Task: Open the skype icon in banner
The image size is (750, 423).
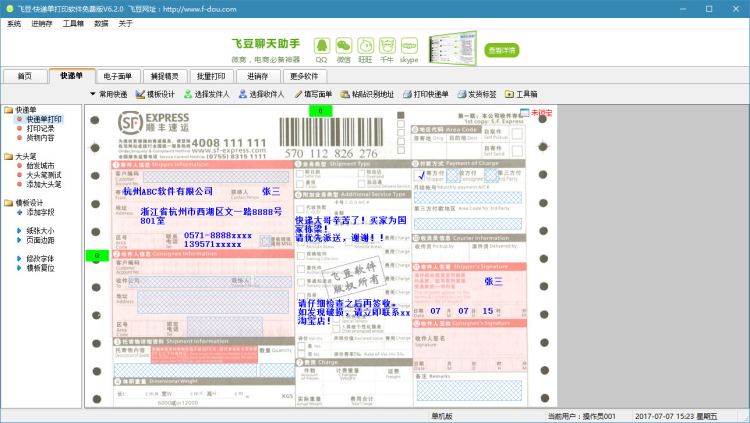Action: click(409, 46)
